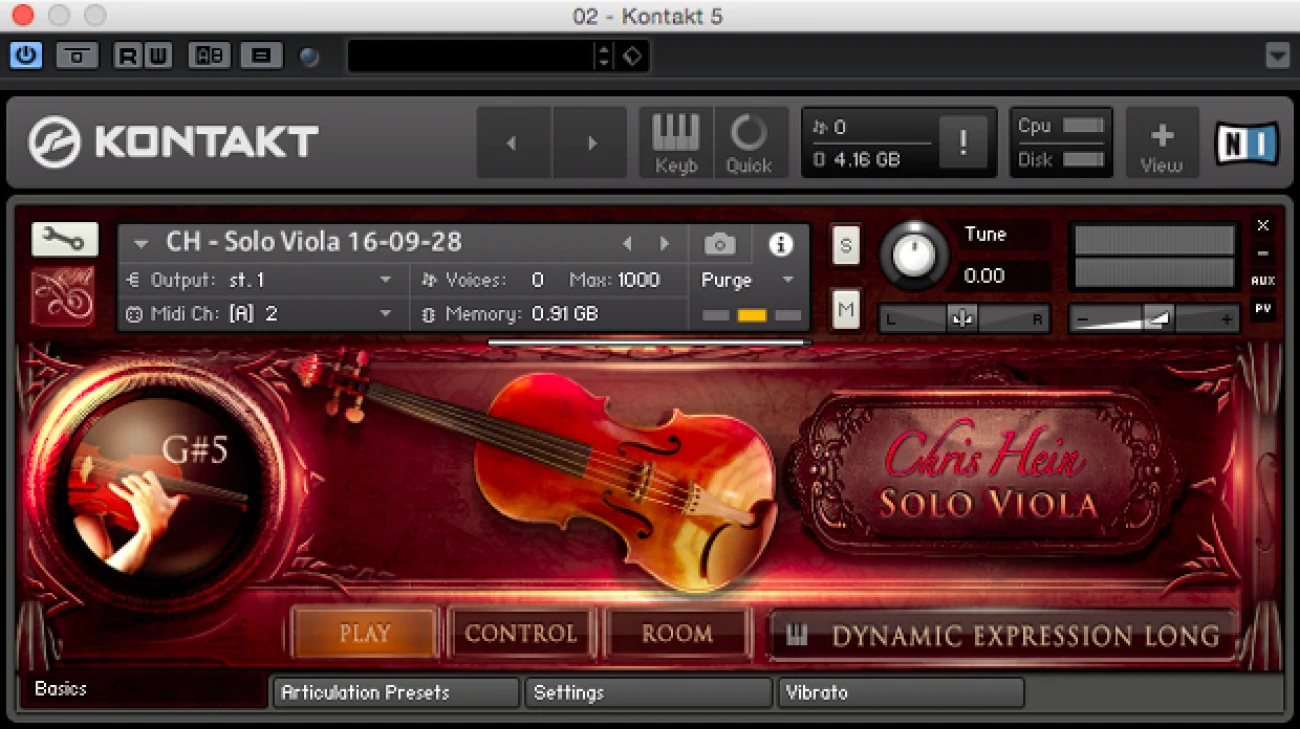
Task: Click the NI logo icon
Action: (x=1246, y=143)
